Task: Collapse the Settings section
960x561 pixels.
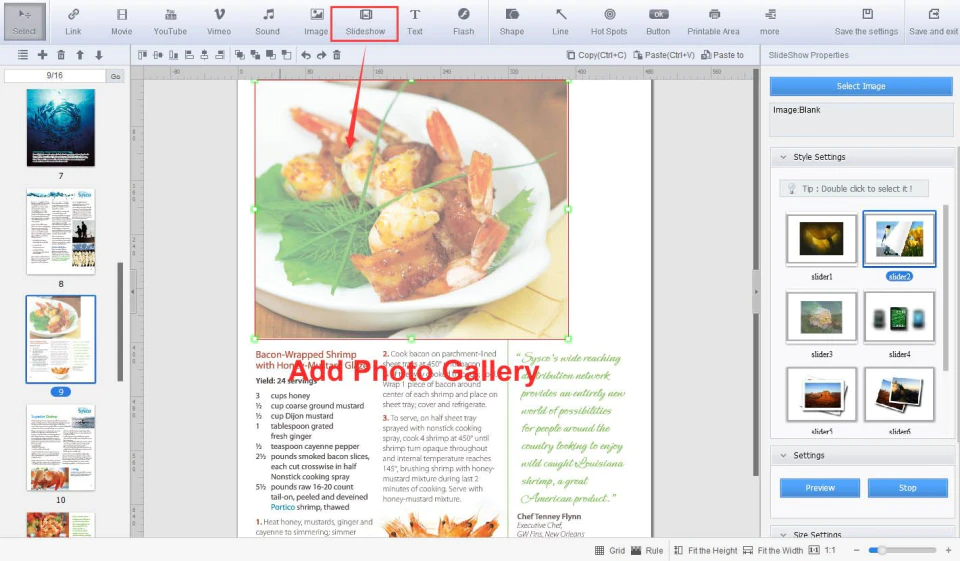Action: (783, 456)
